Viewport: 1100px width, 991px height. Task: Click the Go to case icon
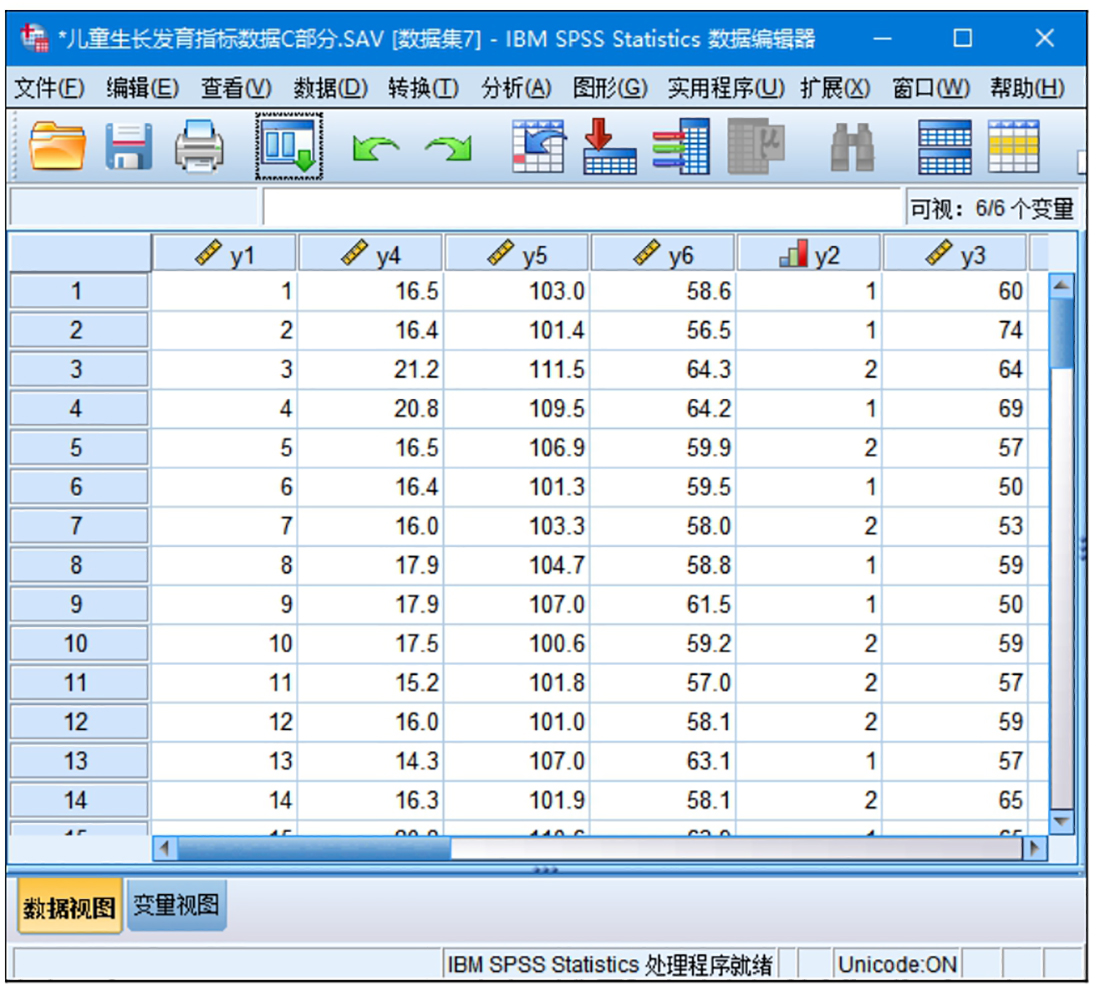(538, 146)
